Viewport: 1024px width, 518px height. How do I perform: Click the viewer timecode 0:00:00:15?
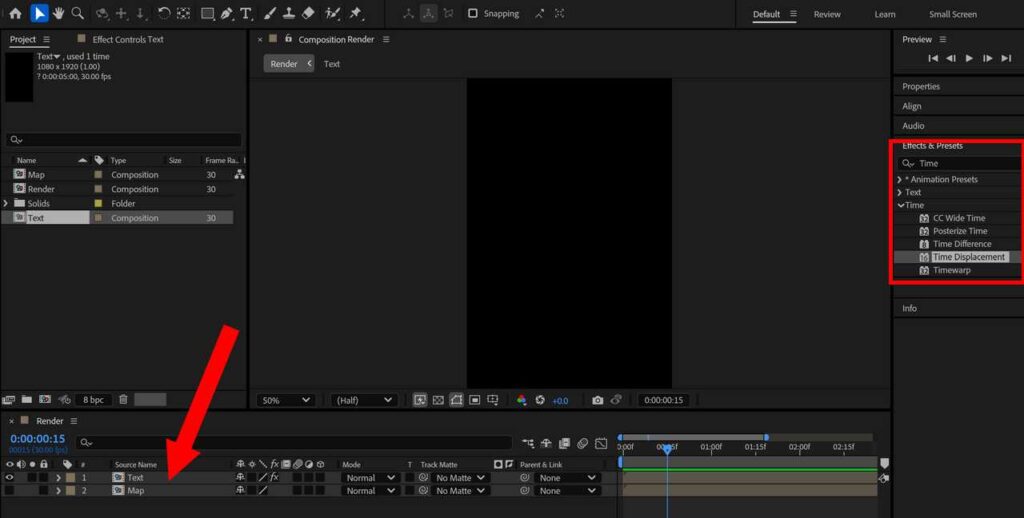(664, 400)
